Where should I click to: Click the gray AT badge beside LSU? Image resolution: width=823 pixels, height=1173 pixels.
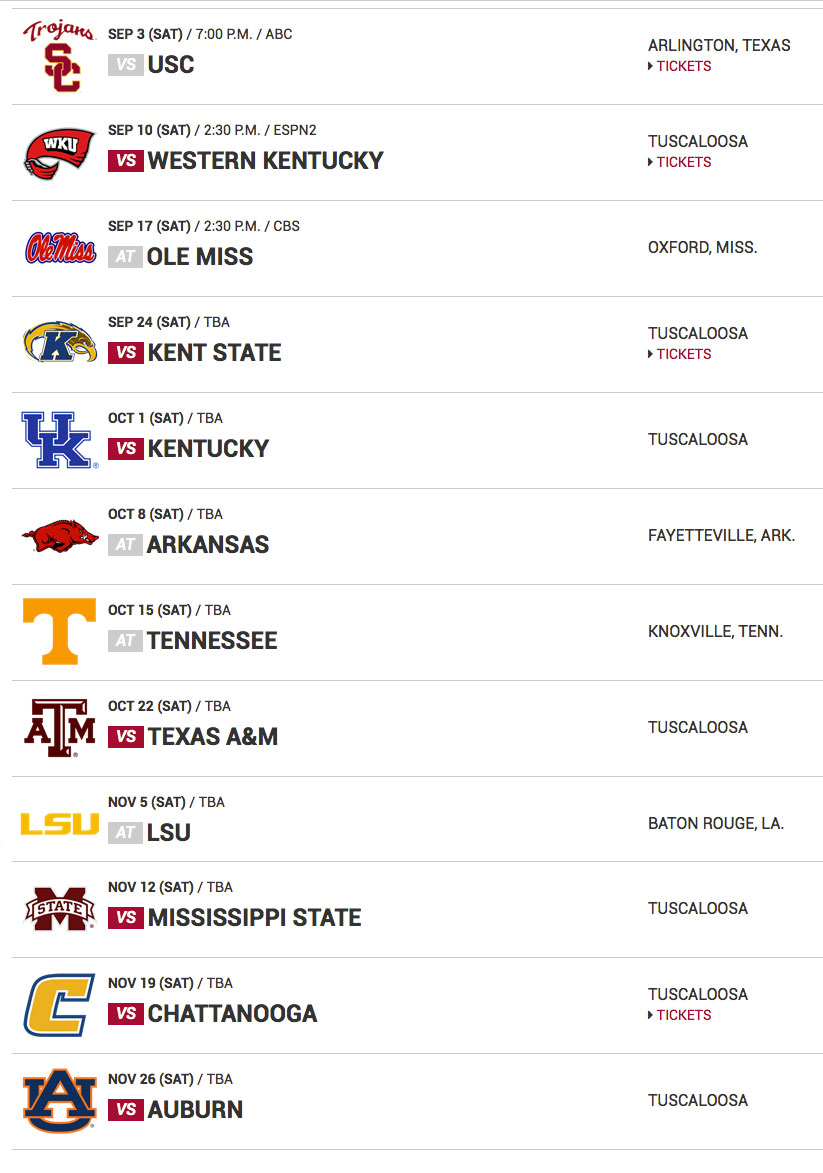[x=125, y=833]
